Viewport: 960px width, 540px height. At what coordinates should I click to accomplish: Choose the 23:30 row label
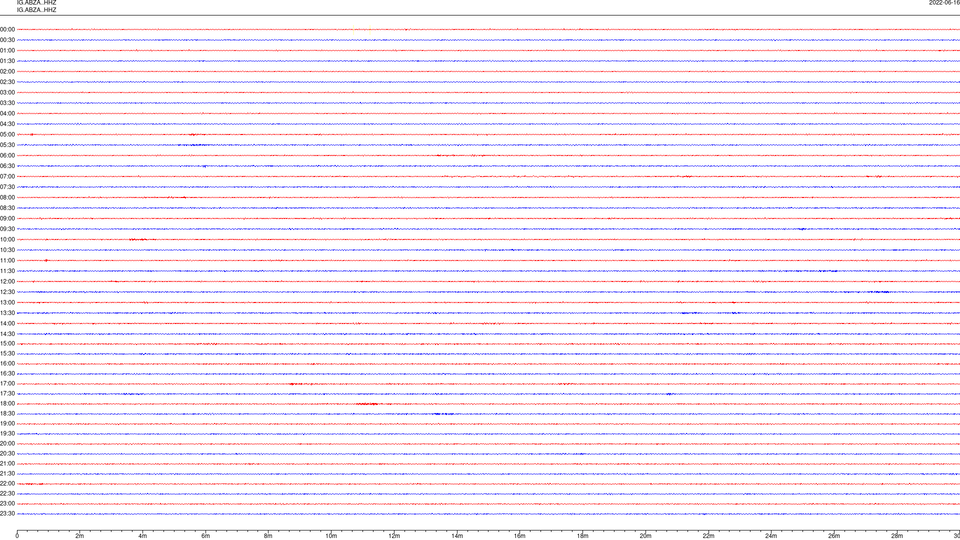(7, 514)
